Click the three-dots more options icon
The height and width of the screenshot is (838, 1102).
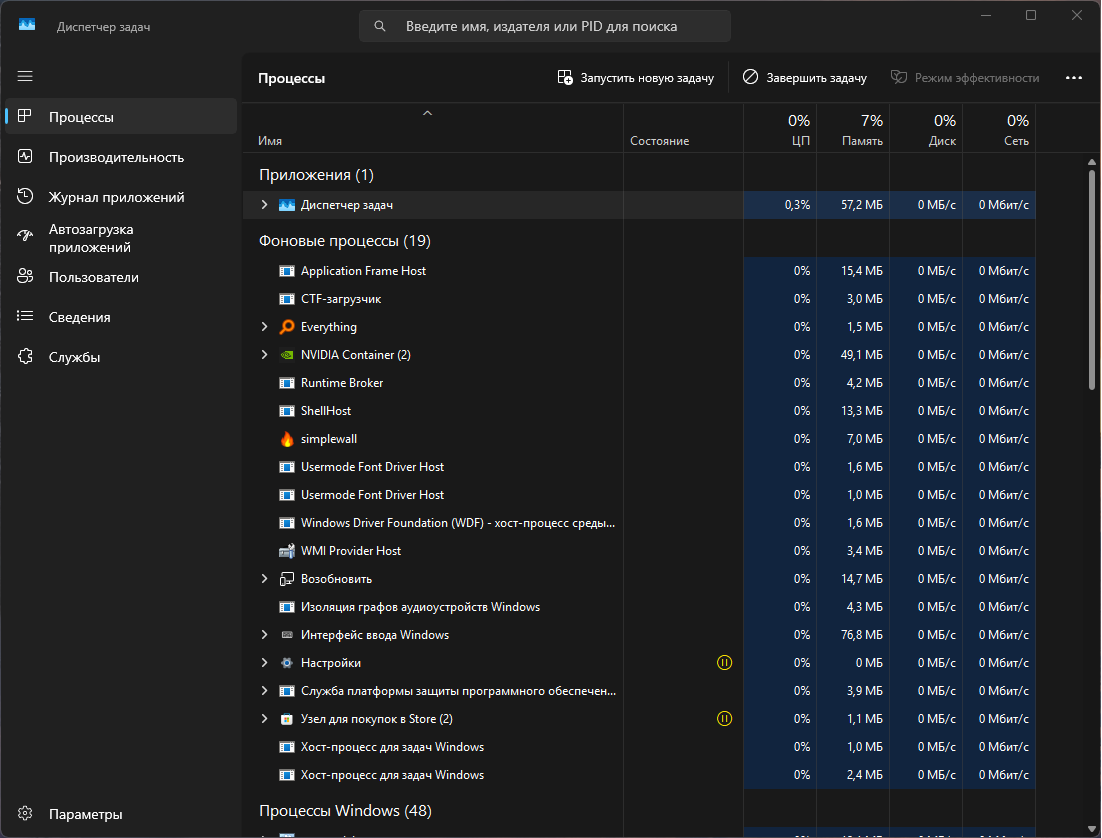1074,78
